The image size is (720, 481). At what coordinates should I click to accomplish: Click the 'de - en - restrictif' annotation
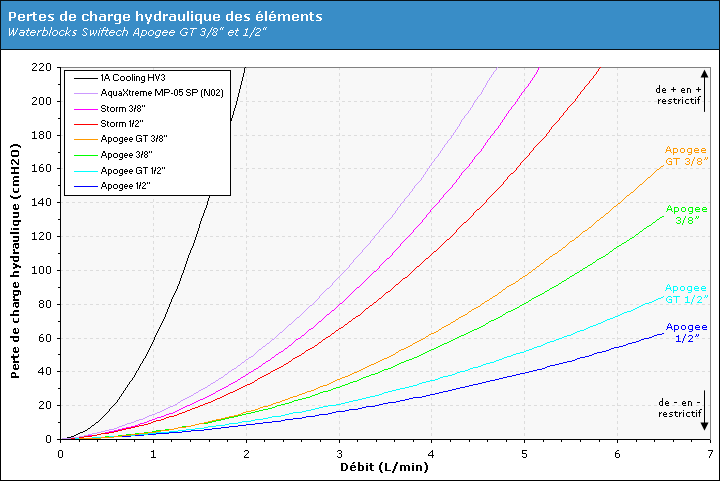pyautogui.click(x=680, y=408)
